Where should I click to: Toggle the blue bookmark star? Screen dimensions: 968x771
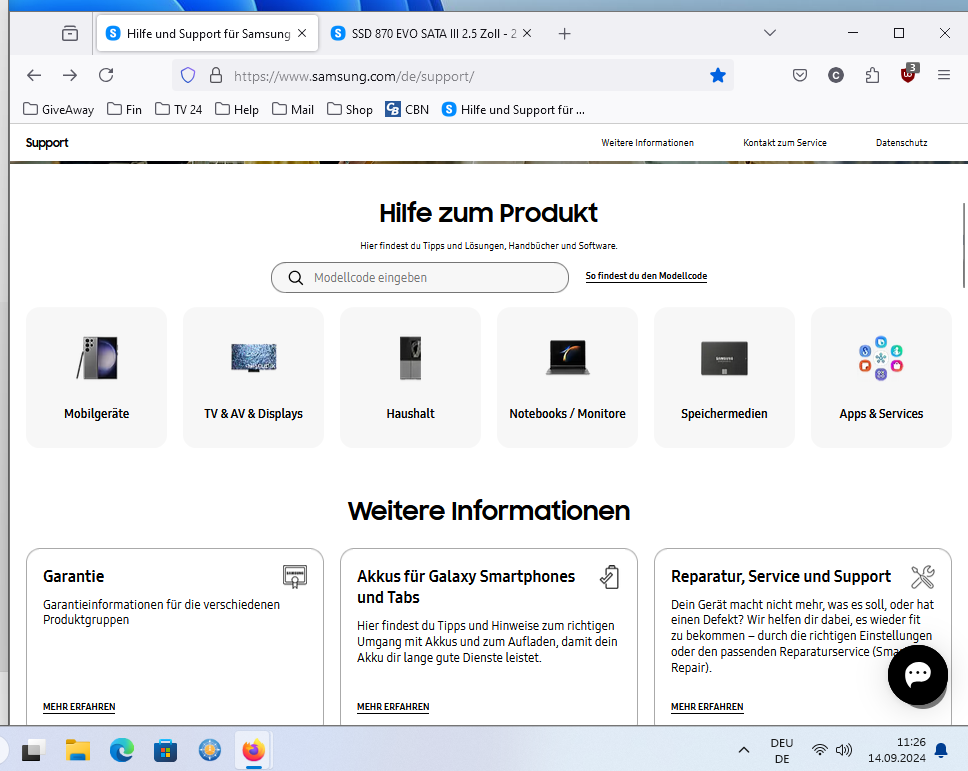(717, 75)
